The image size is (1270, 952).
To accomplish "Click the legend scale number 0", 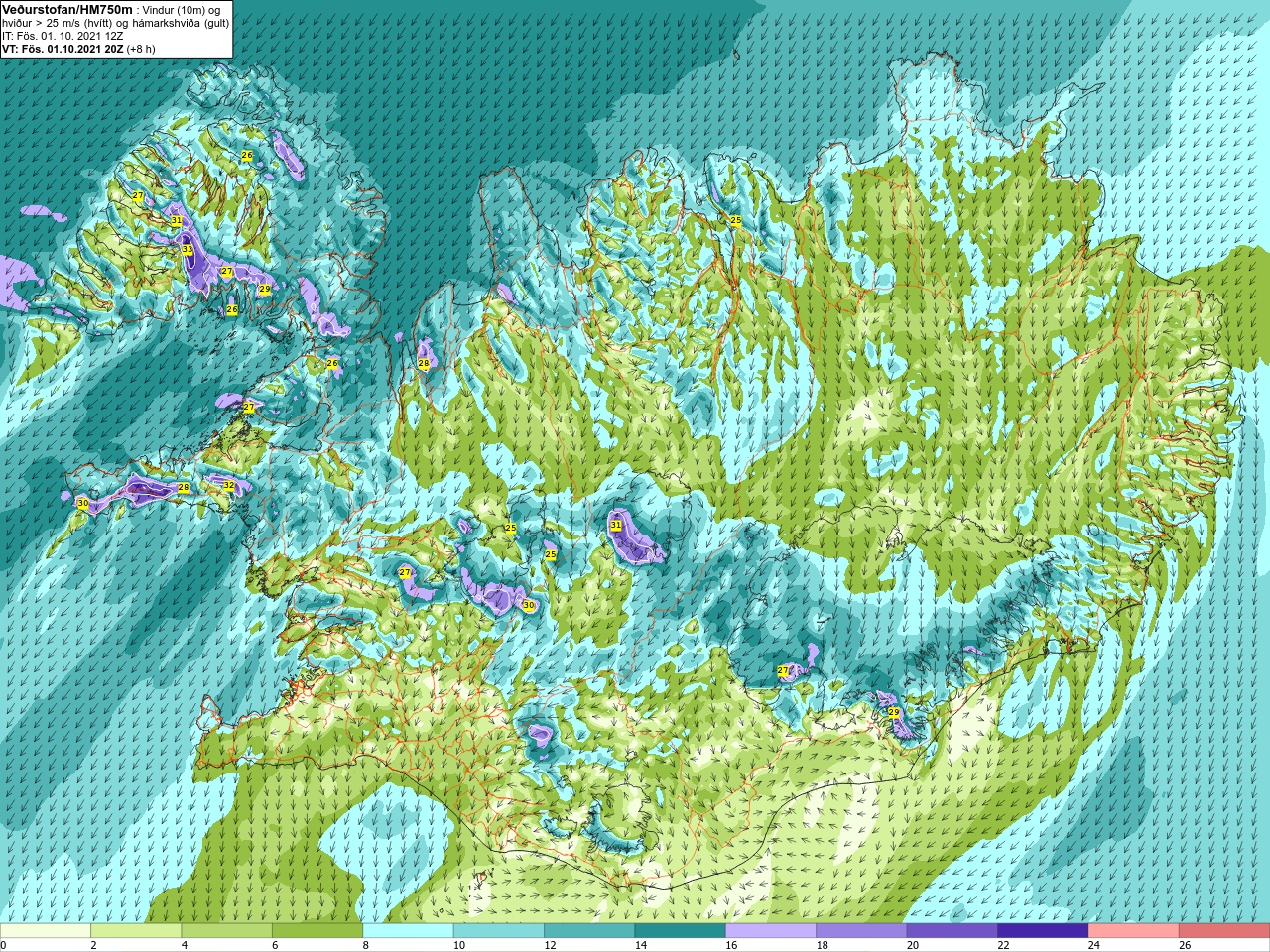I will [4, 945].
